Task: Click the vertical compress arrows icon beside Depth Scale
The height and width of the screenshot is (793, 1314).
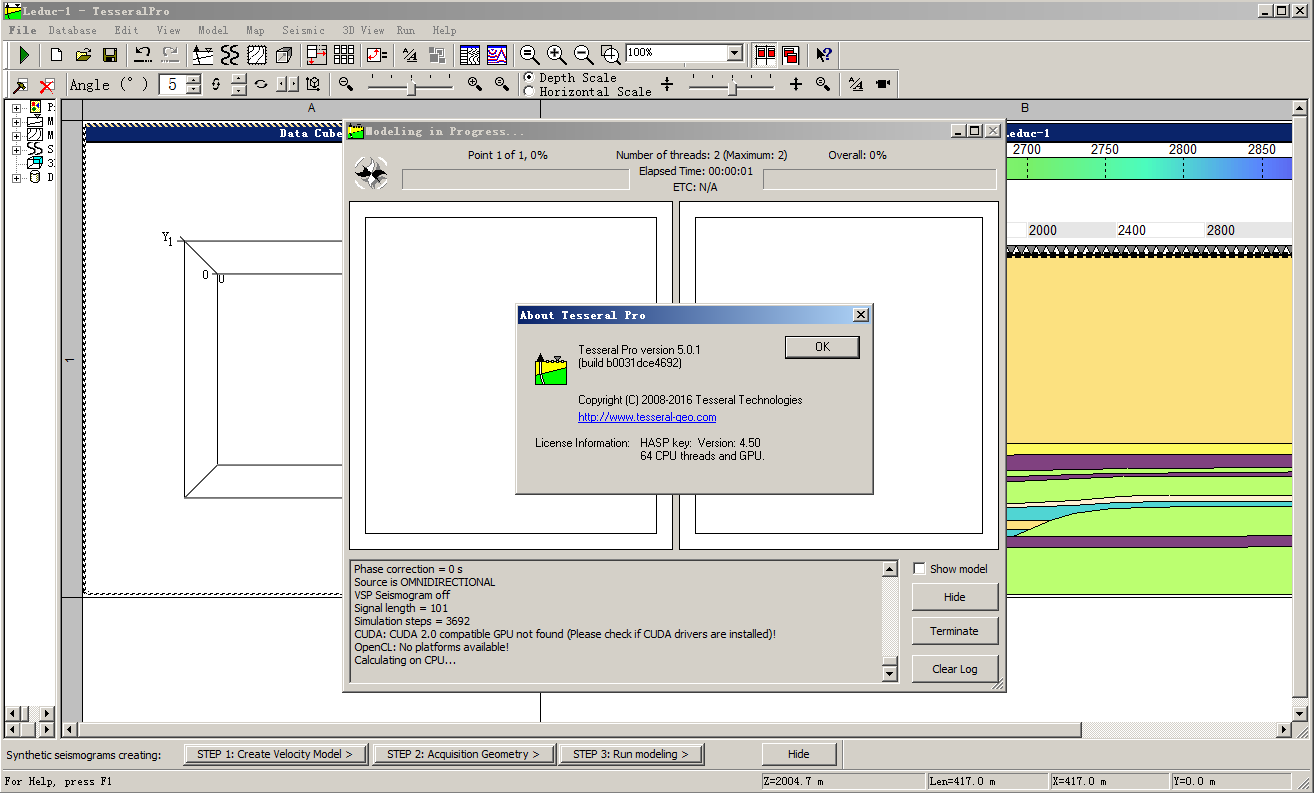Action: [x=667, y=84]
